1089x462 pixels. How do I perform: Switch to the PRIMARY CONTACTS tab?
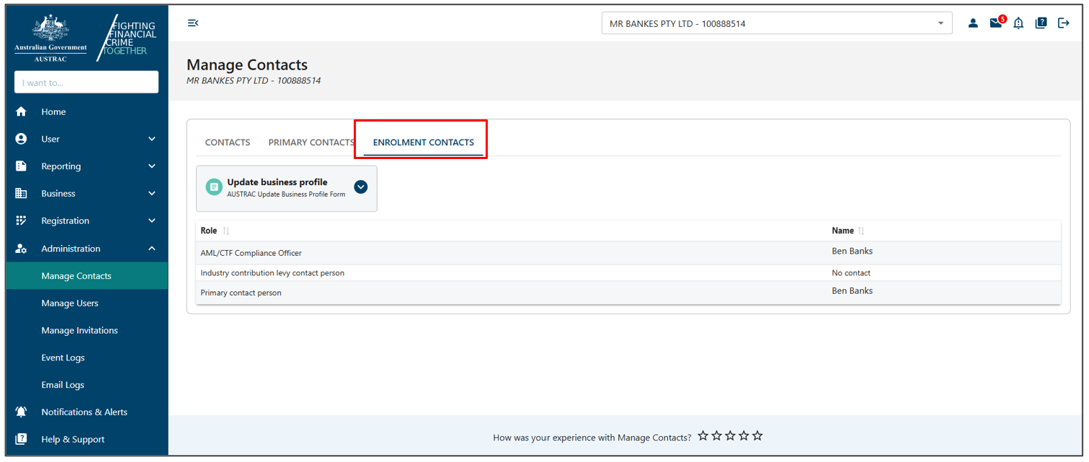[x=311, y=142]
